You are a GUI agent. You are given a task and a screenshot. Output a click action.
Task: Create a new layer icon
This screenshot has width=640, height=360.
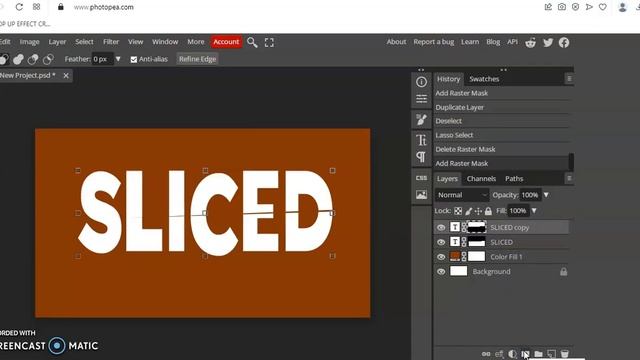click(x=551, y=354)
